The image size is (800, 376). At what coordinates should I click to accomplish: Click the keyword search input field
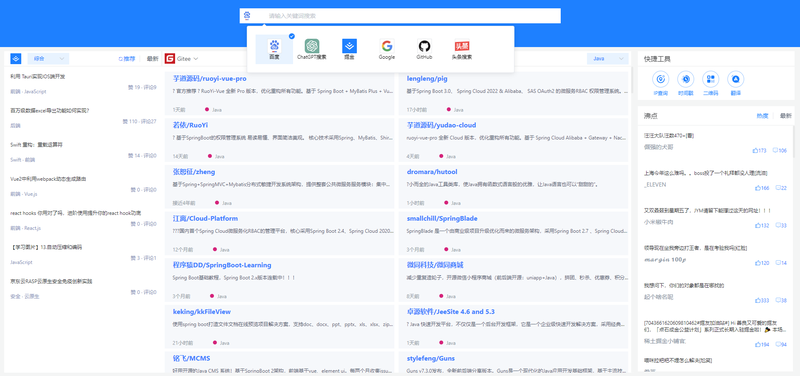(400, 16)
